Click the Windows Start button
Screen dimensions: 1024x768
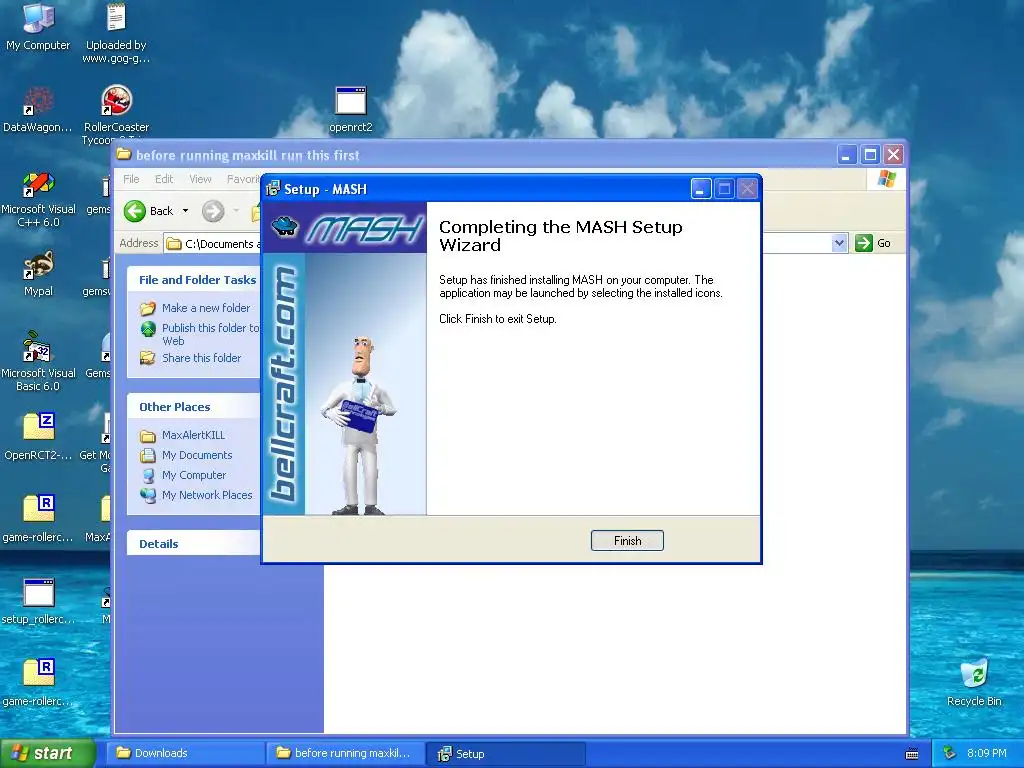coord(47,753)
